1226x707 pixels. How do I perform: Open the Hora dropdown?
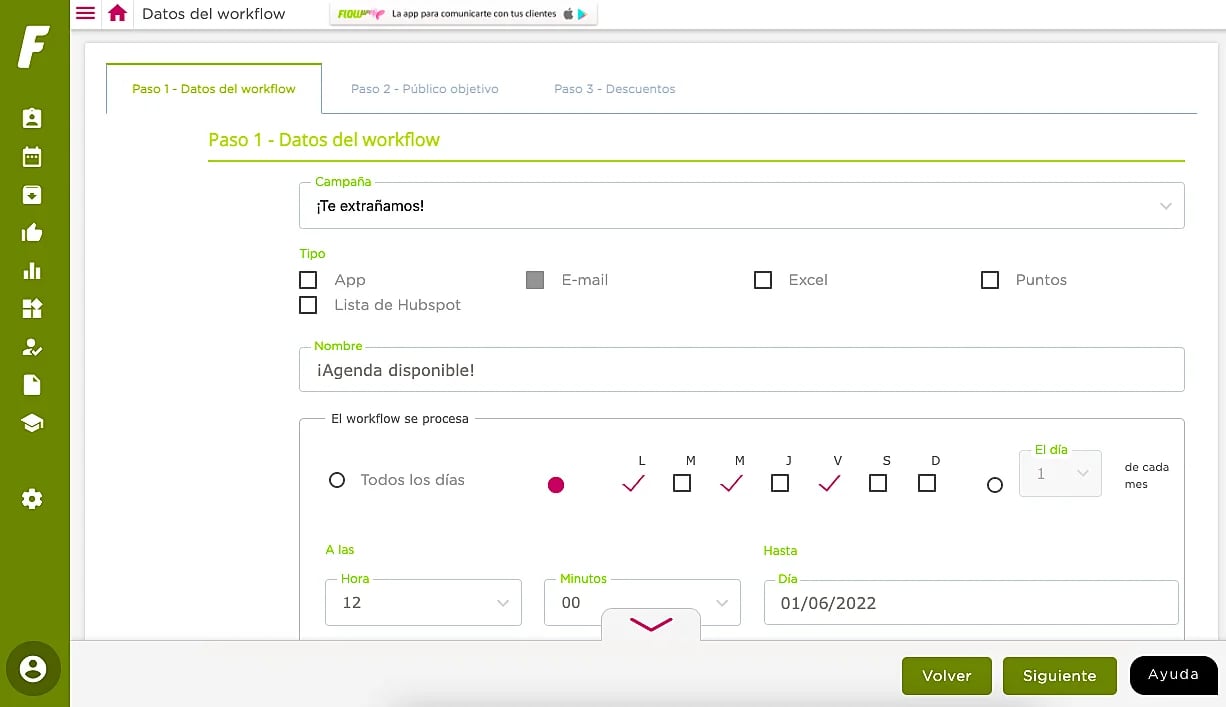tap(423, 603)
